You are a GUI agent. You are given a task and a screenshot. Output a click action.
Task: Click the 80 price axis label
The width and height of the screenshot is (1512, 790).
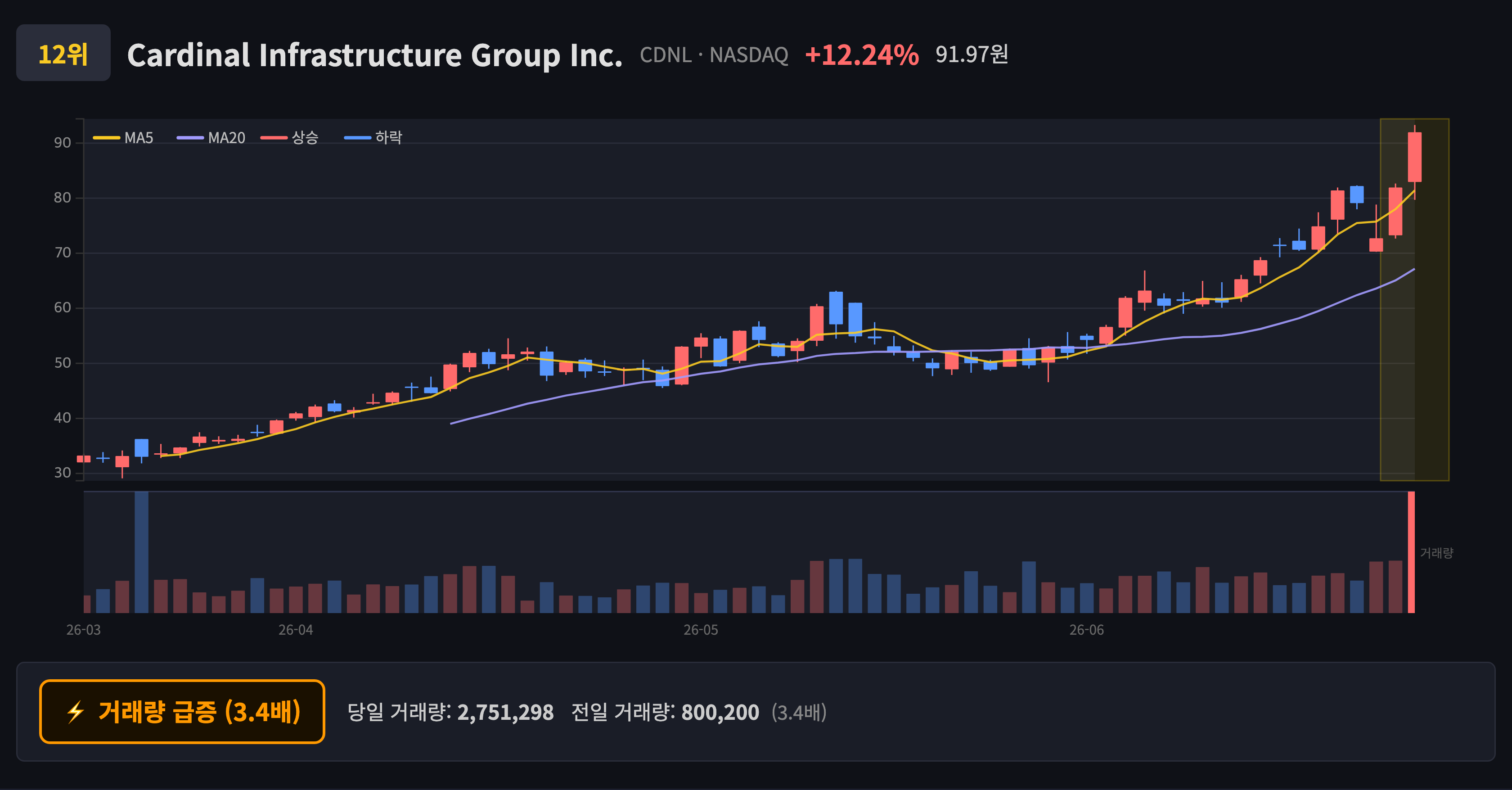[62, 198]
